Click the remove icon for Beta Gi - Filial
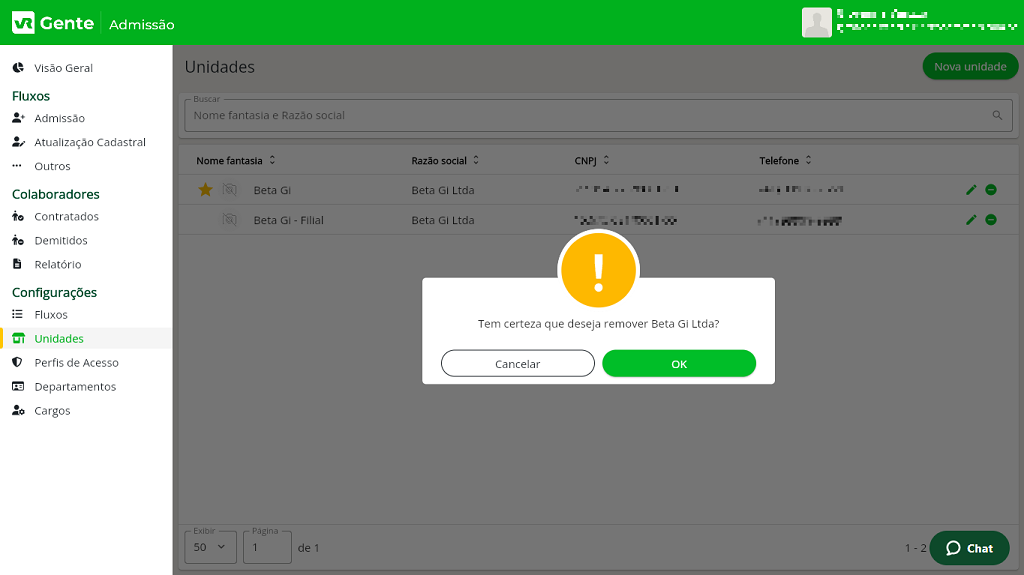The image size is (1024, 575). (990, 220)
